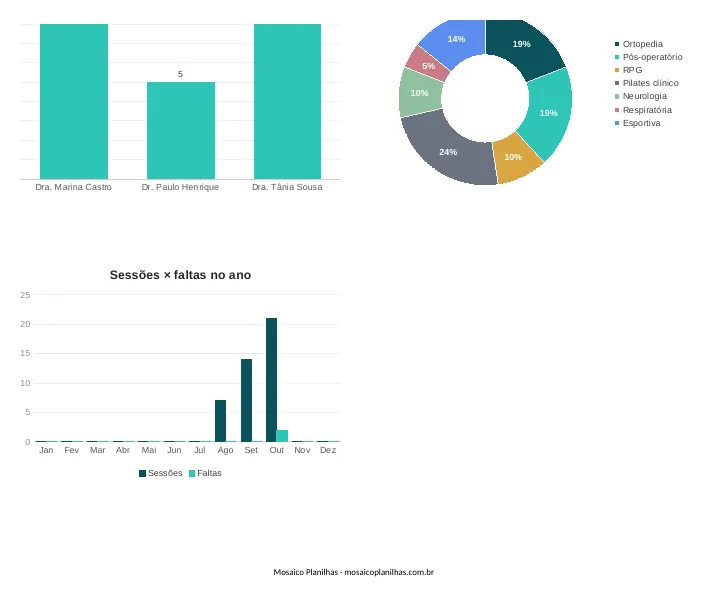Image resolution: width=703 pixels, height=597 pixels.
Task: Click the Faltas legend color swatch
Action: [192, 473]
